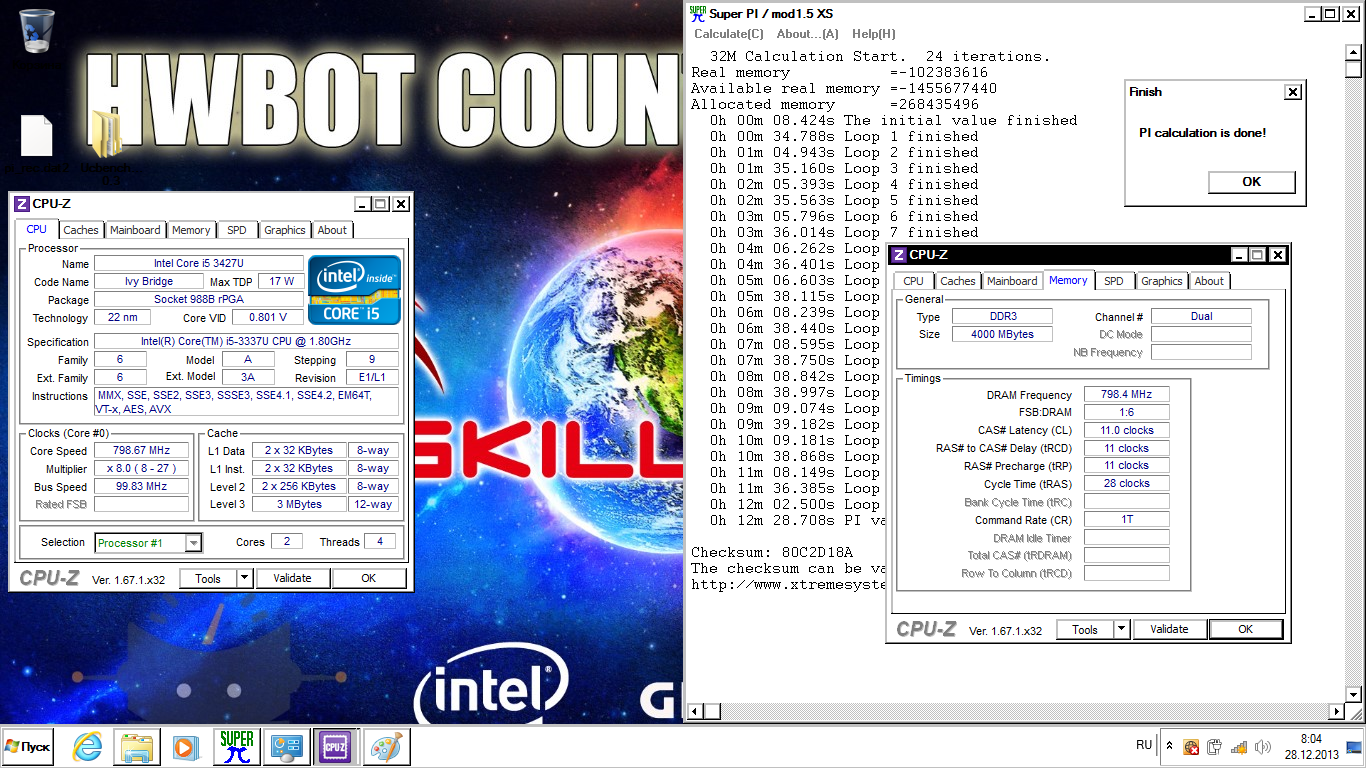Click CPU-Z Z icon in Memory window title

(x=899, y=255)
